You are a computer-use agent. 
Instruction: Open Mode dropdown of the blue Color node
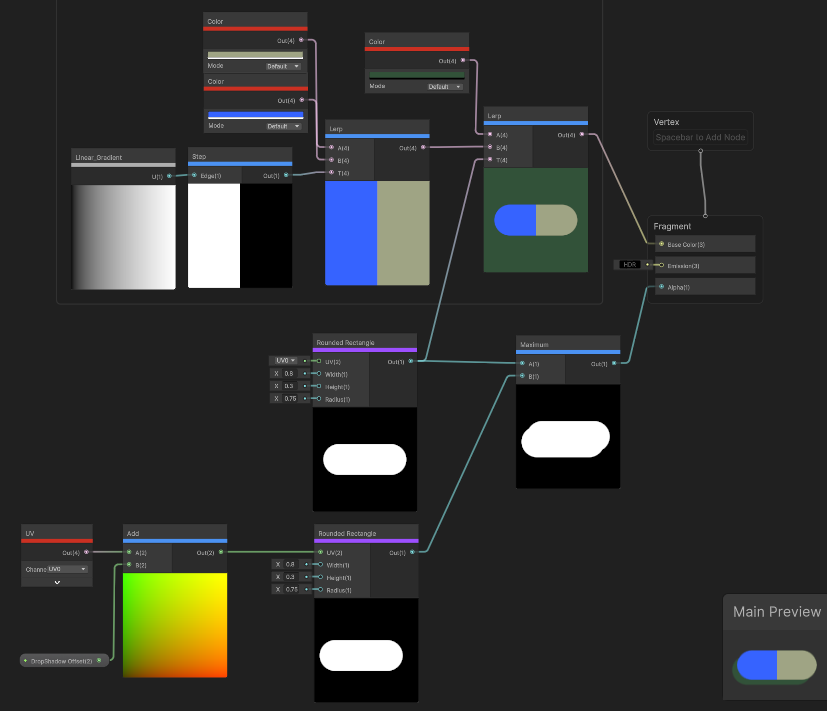tap(283, 126)
